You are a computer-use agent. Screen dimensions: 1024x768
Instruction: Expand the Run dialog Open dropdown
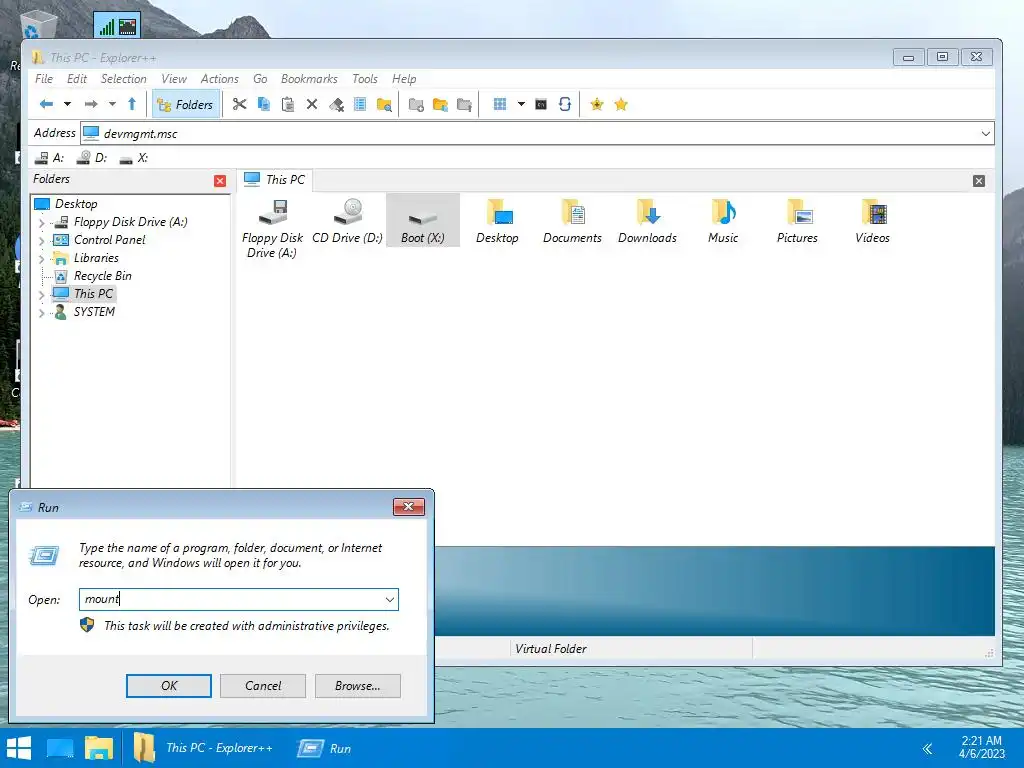tap(390, 600)
